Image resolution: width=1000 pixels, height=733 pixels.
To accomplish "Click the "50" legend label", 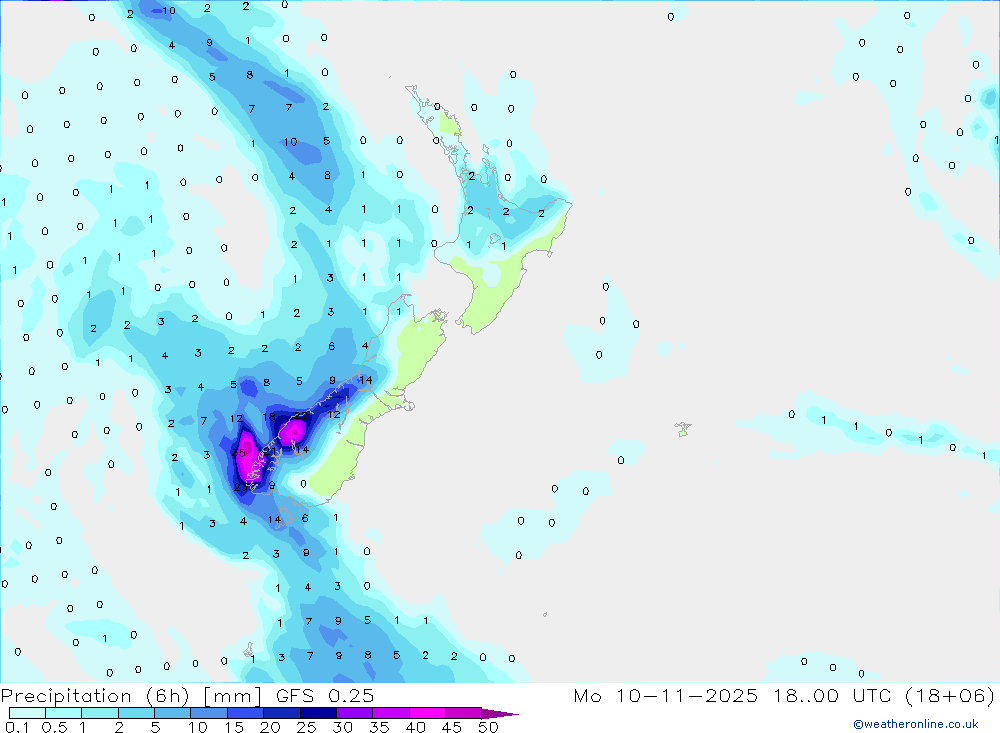I will click(488, 727).
